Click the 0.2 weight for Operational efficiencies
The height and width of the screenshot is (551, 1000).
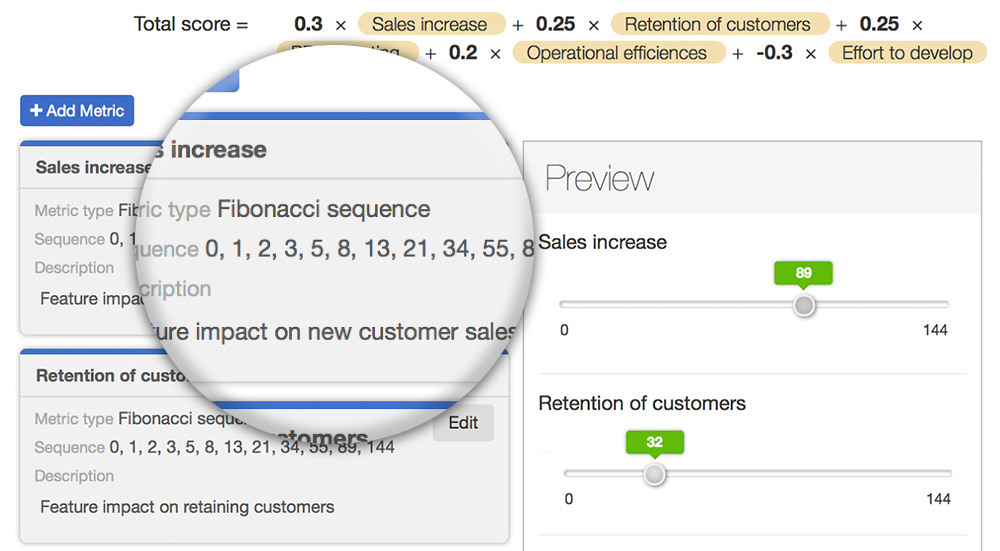(x=463, y=53)
